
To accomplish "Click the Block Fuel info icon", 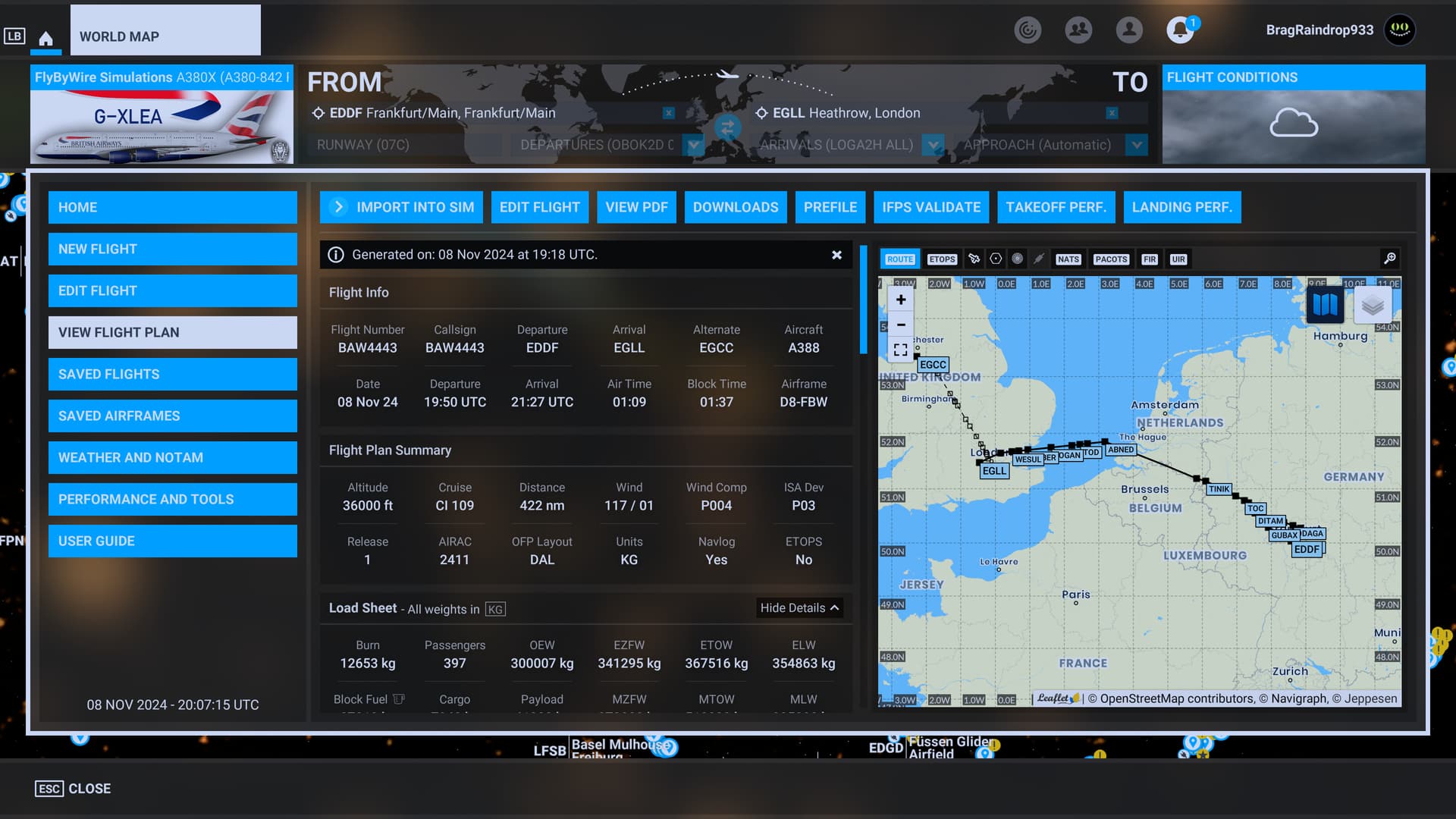I will [x=399, y=699].
